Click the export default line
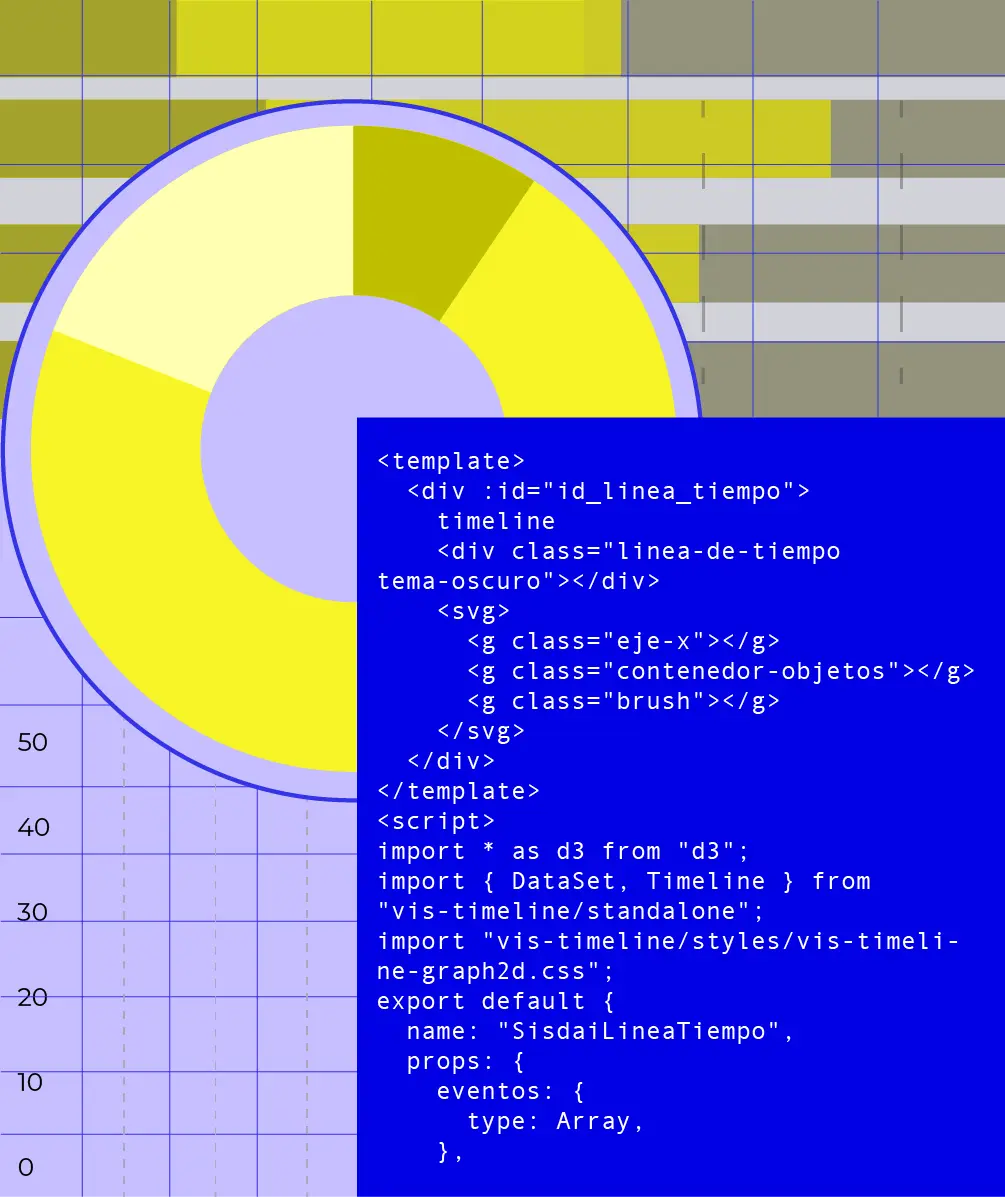Image resolution: width=1005 pixels, height=1197 pixels. (496, 1001)
